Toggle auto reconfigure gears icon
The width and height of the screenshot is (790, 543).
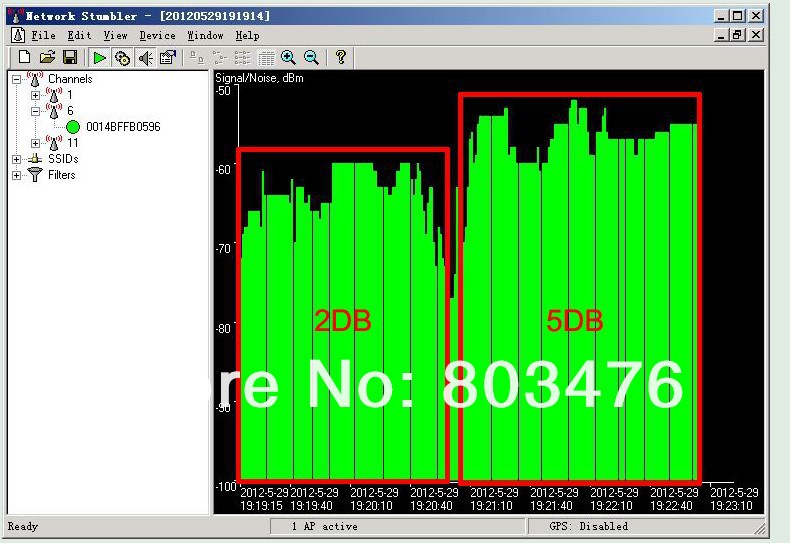tap(122, 58)
